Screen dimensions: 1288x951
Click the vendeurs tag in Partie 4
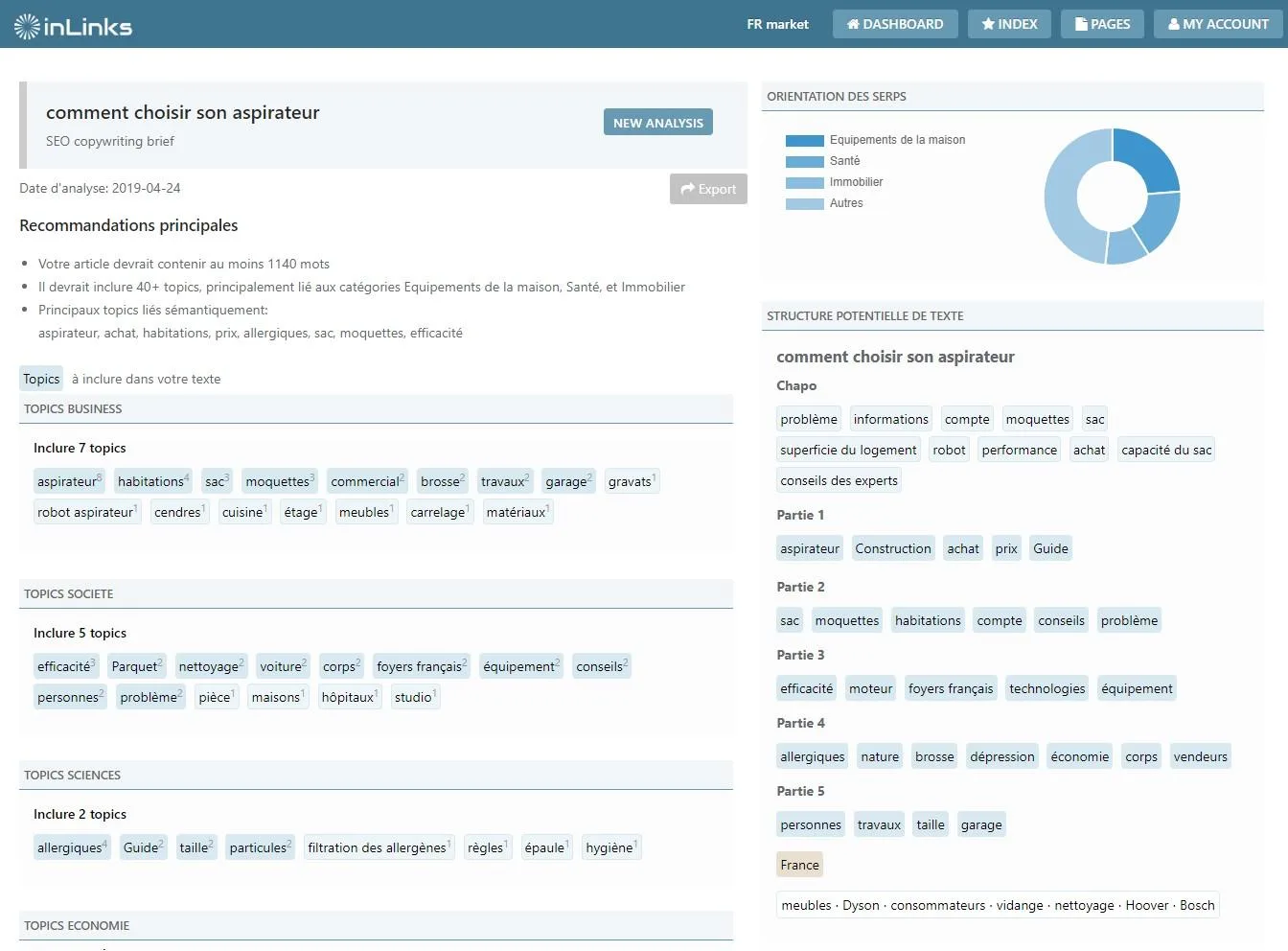[1200, 756]
